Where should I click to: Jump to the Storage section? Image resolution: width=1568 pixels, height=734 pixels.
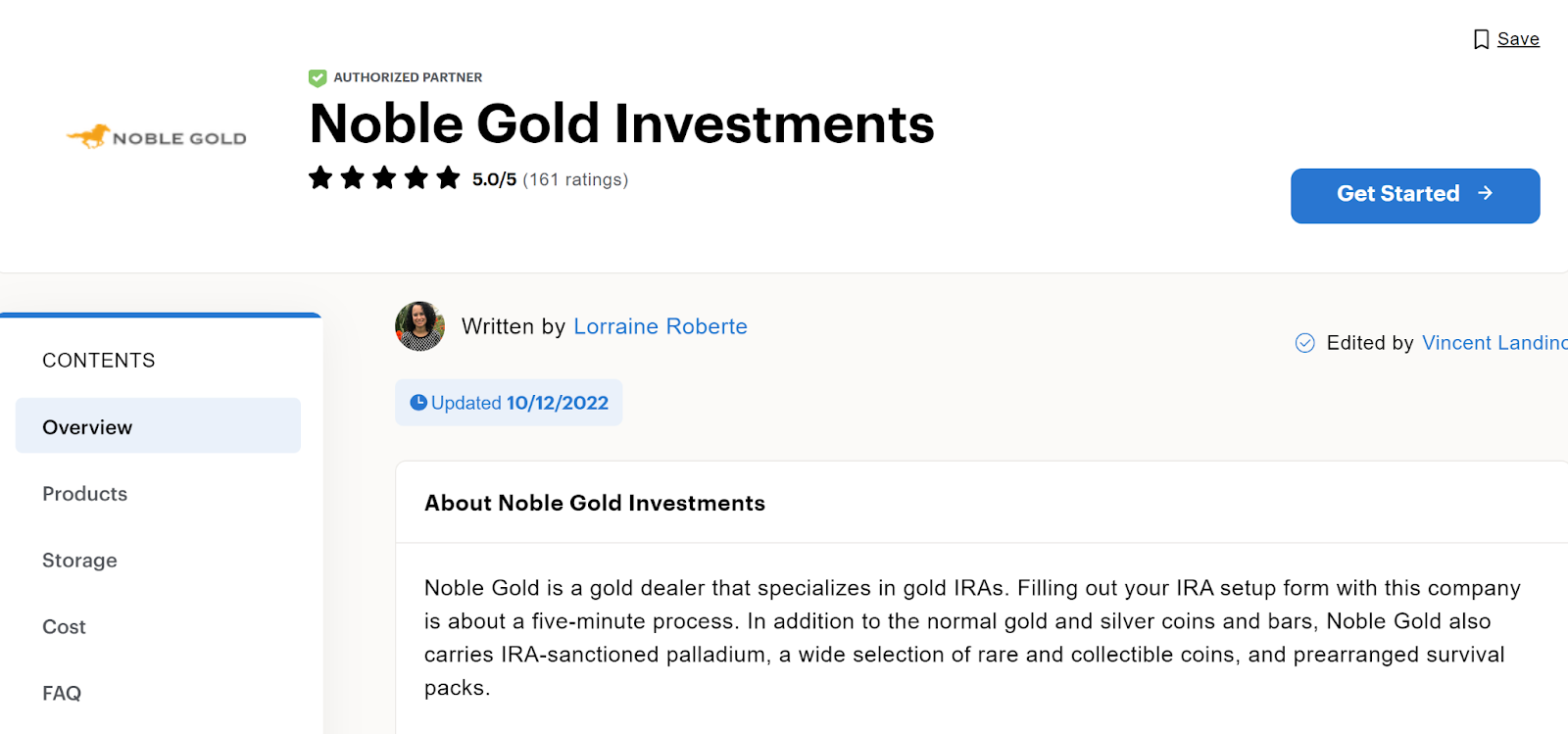[79, 561]
